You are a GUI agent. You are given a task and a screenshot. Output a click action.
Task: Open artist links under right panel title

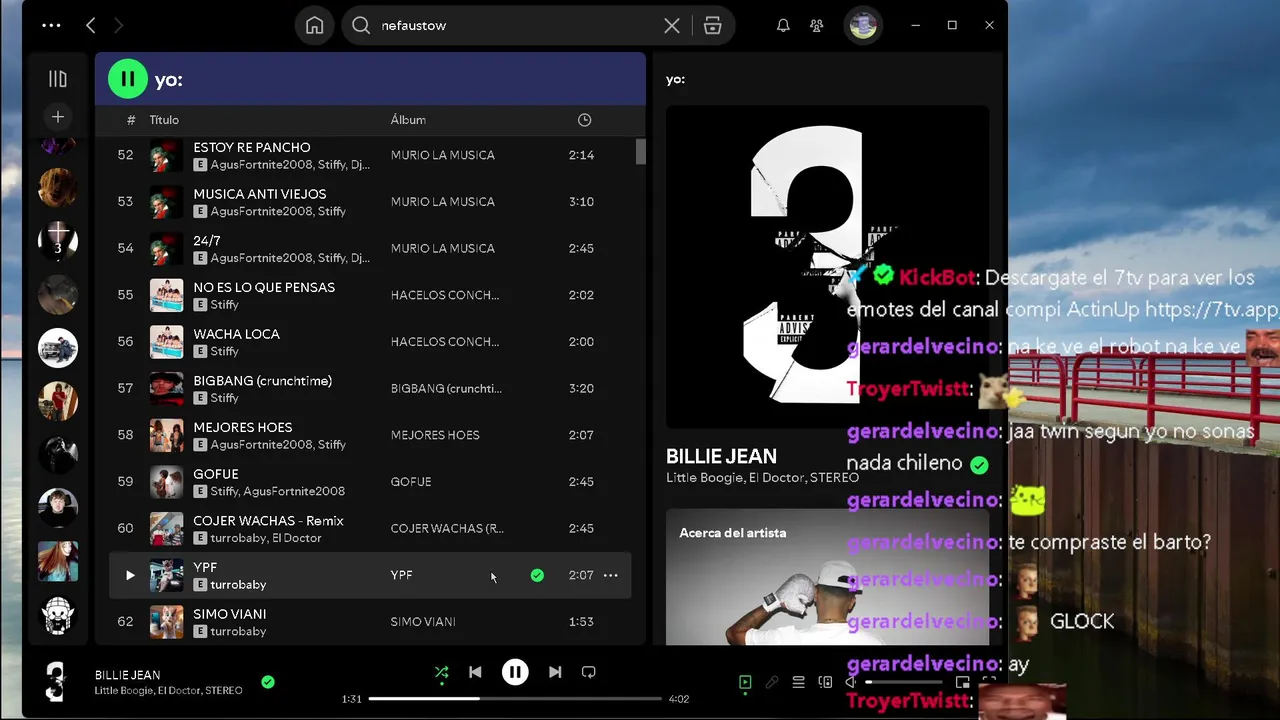pos(762,478)
